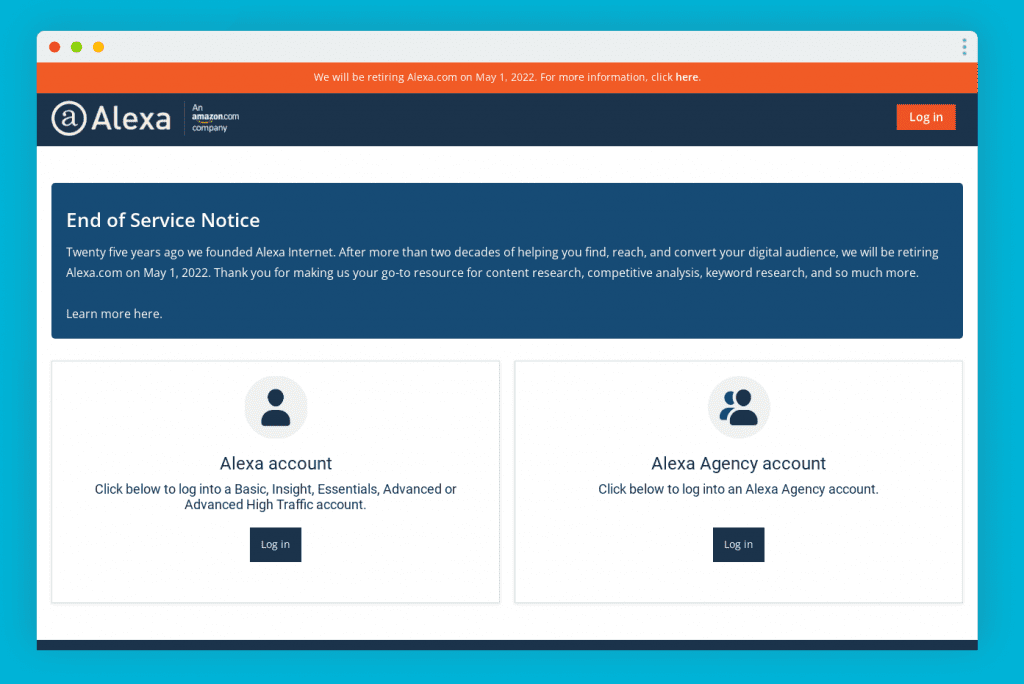The image size is (1024, 684).
Task: Log in to the Alexa Agency account
Action: [x=738, y=544]
